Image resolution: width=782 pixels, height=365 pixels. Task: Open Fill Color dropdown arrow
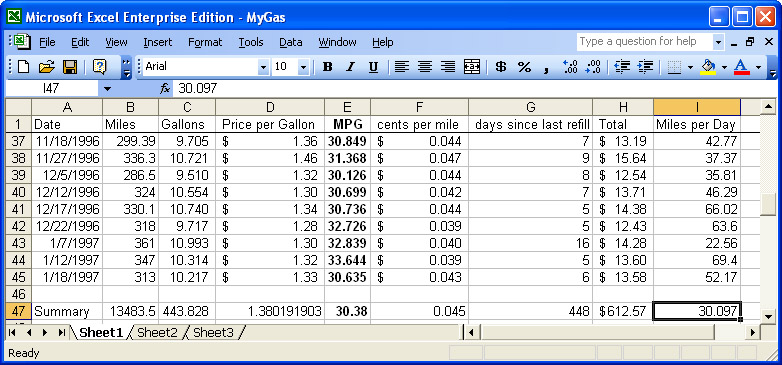coord(724,67)
